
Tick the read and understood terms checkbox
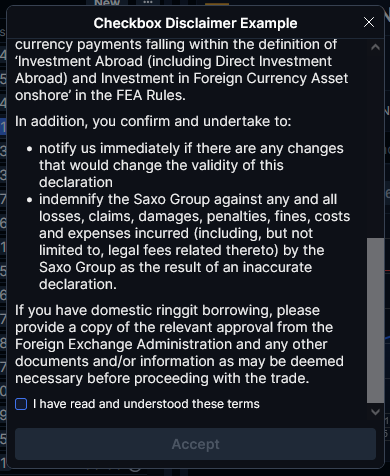[21, 404]
